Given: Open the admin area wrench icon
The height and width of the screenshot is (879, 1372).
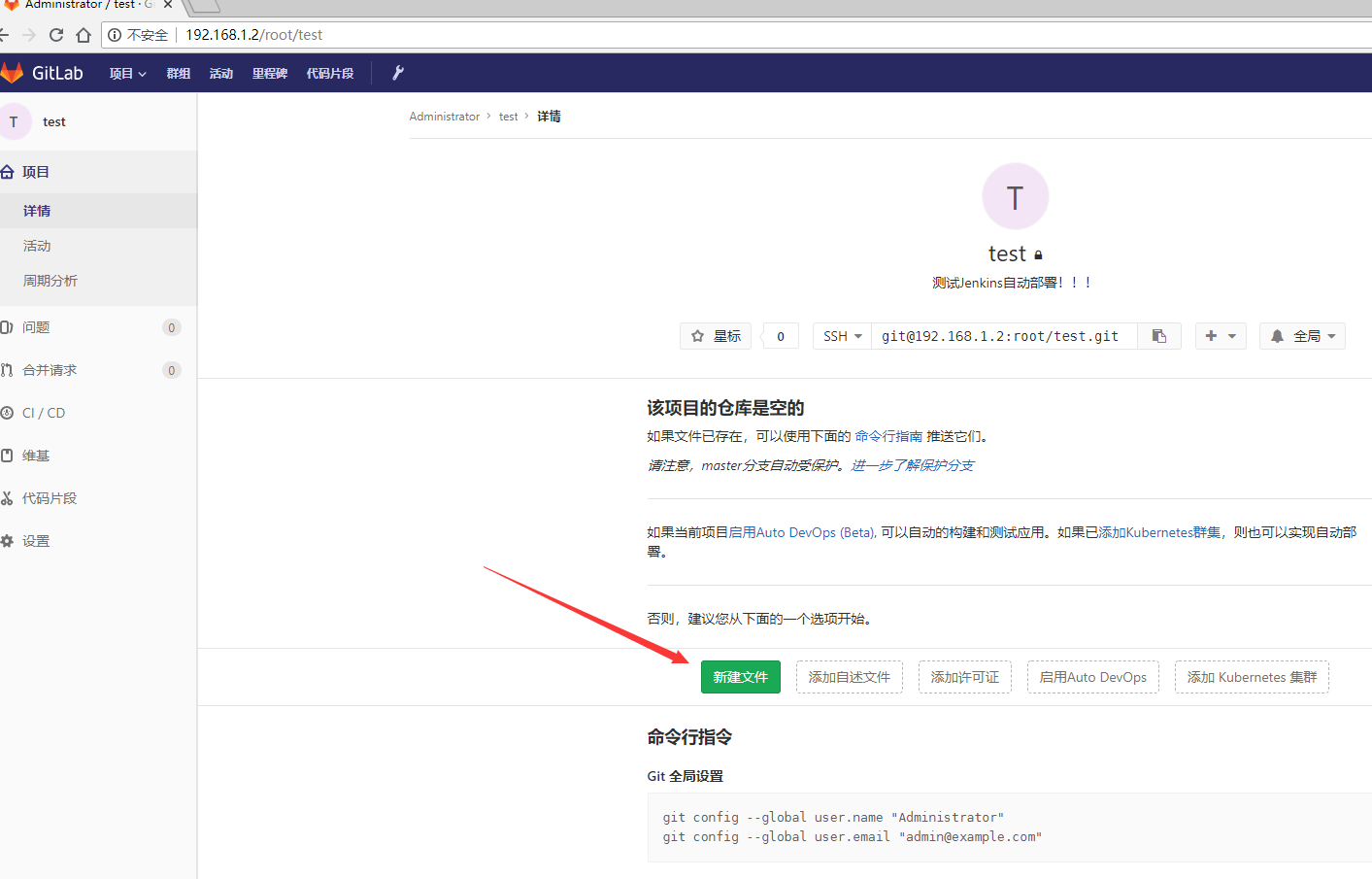Looking at the screenshot, I should [x=397, y=73].
